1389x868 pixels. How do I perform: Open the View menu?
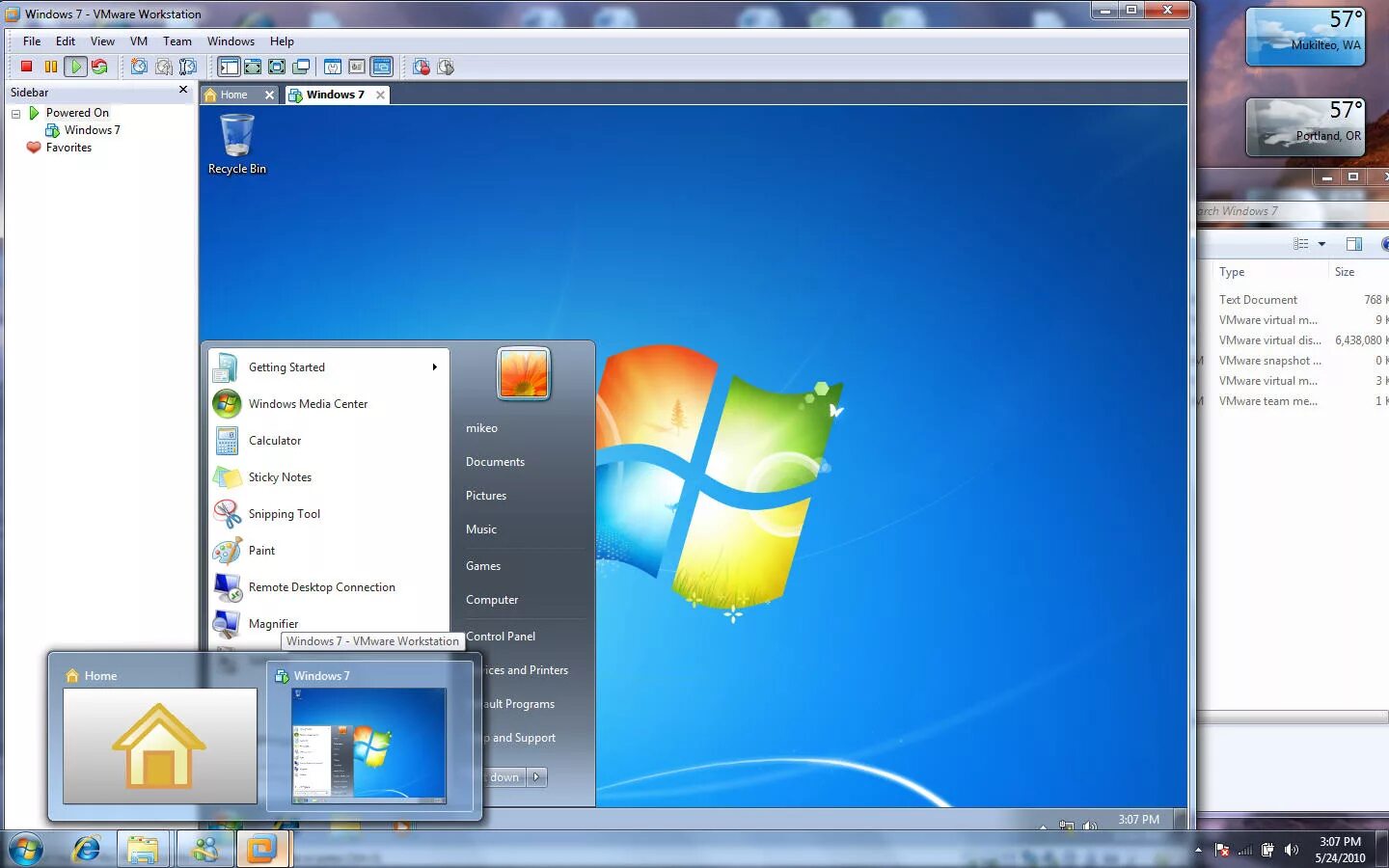(x=102, y=41)
